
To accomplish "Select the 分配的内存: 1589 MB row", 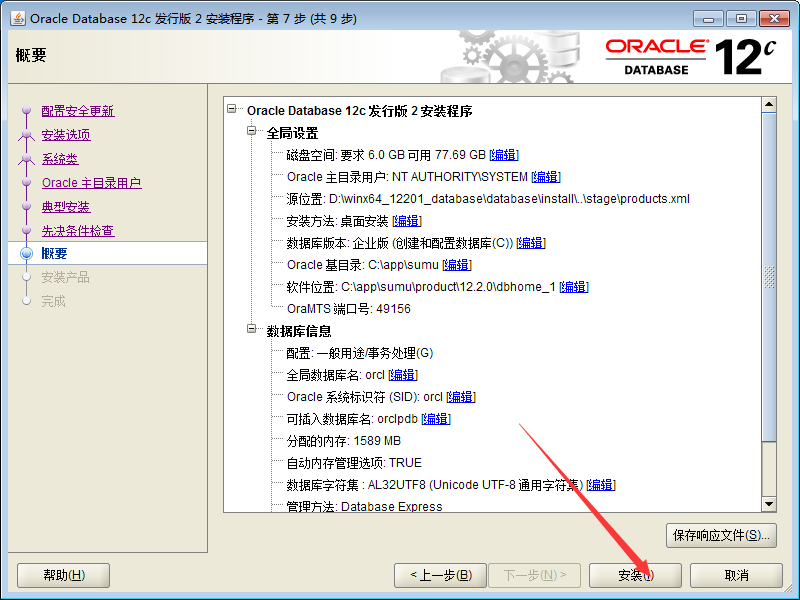I will coord(343,441).
